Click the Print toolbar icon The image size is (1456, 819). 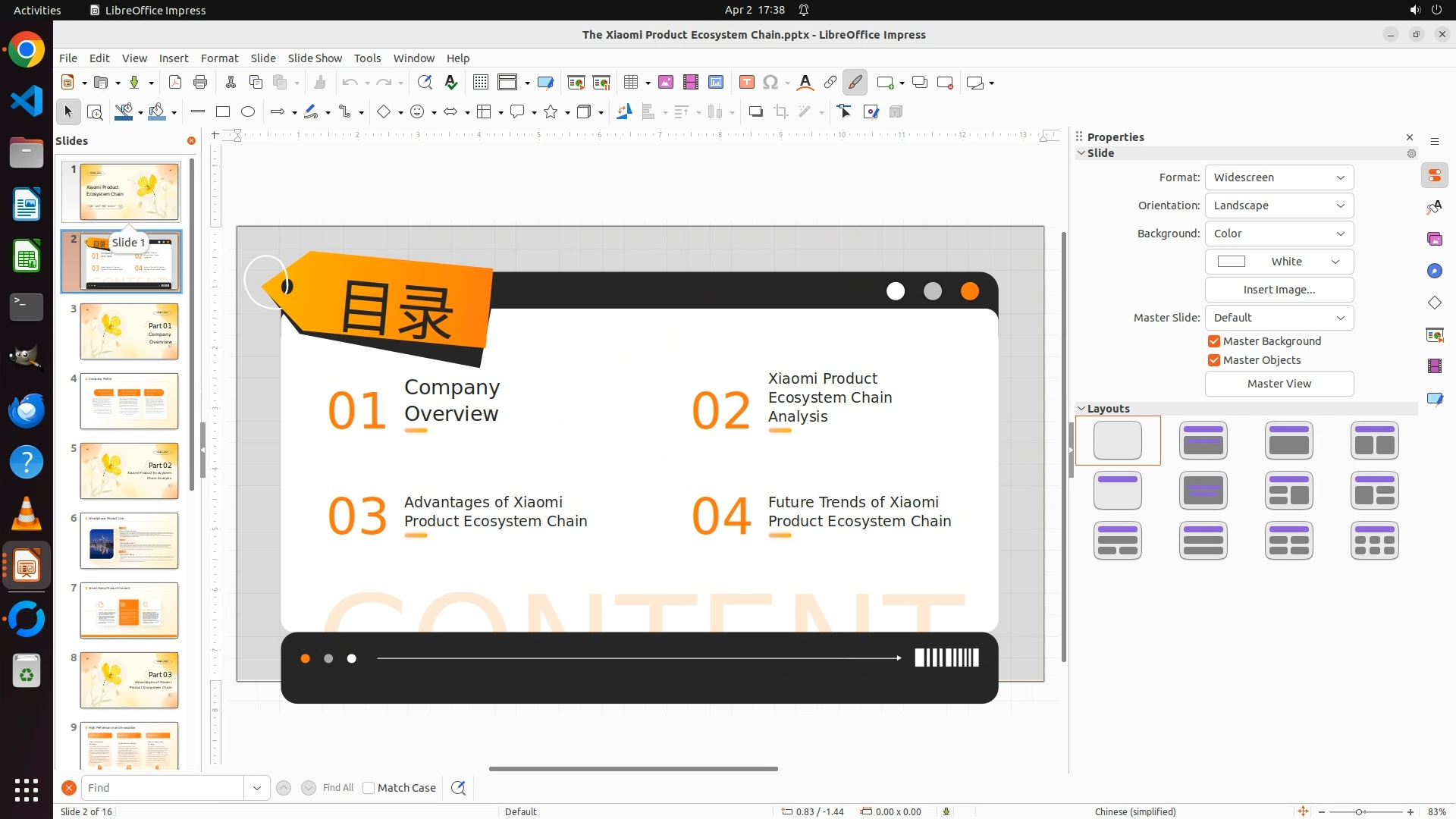[x=200, y=83]
